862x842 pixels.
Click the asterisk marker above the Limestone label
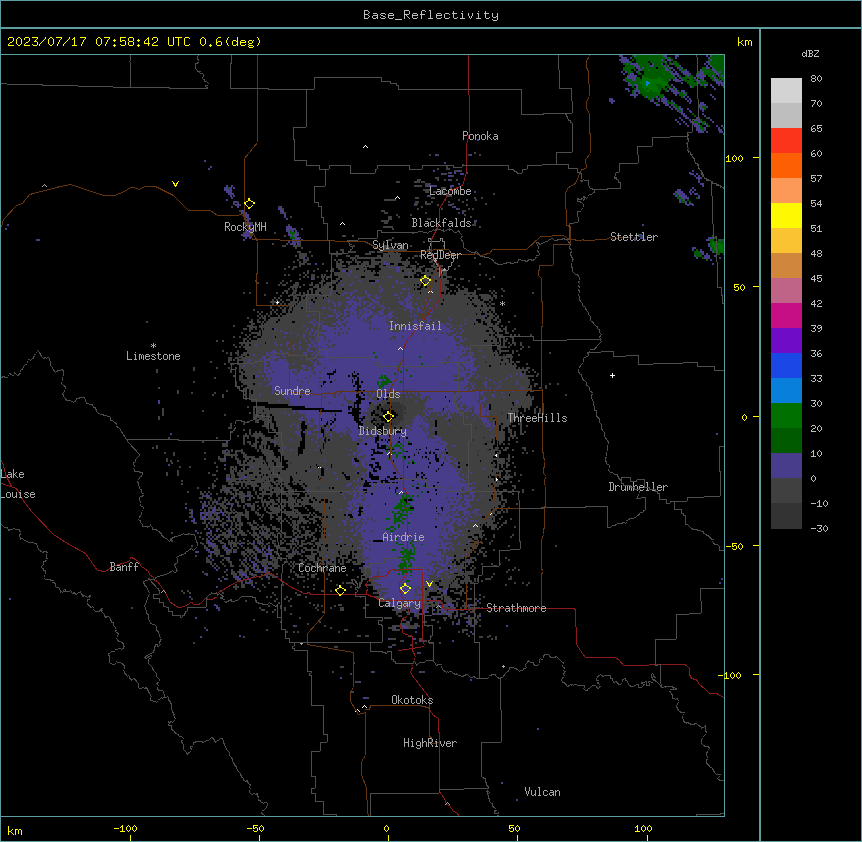pos(153,345)
